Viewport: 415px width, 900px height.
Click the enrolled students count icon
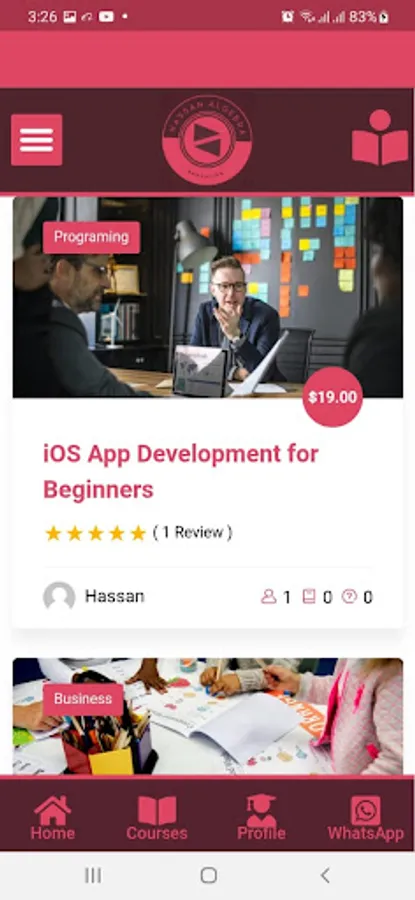[268, 597]
